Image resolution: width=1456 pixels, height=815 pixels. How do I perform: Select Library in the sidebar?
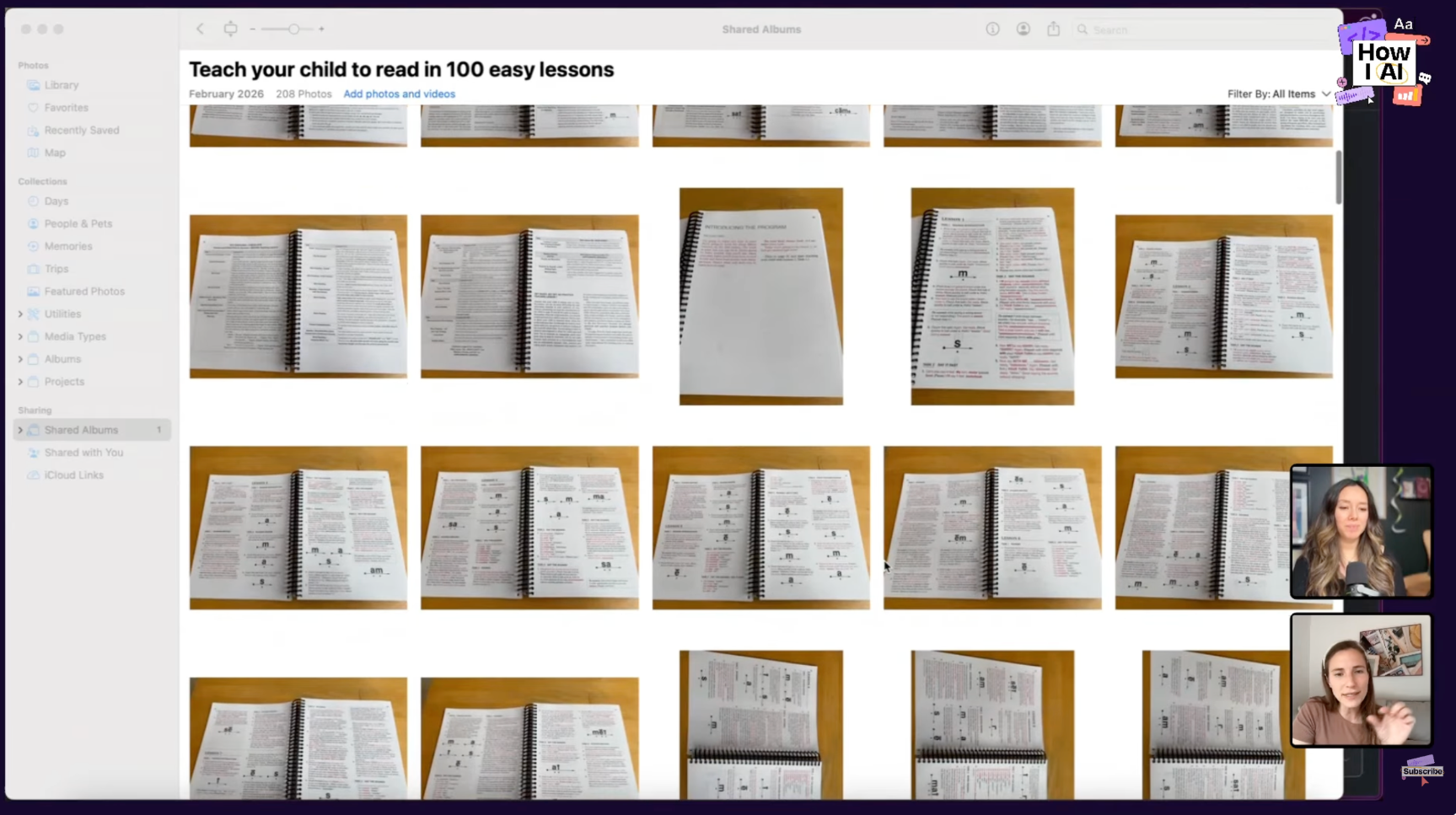point(61,85)
